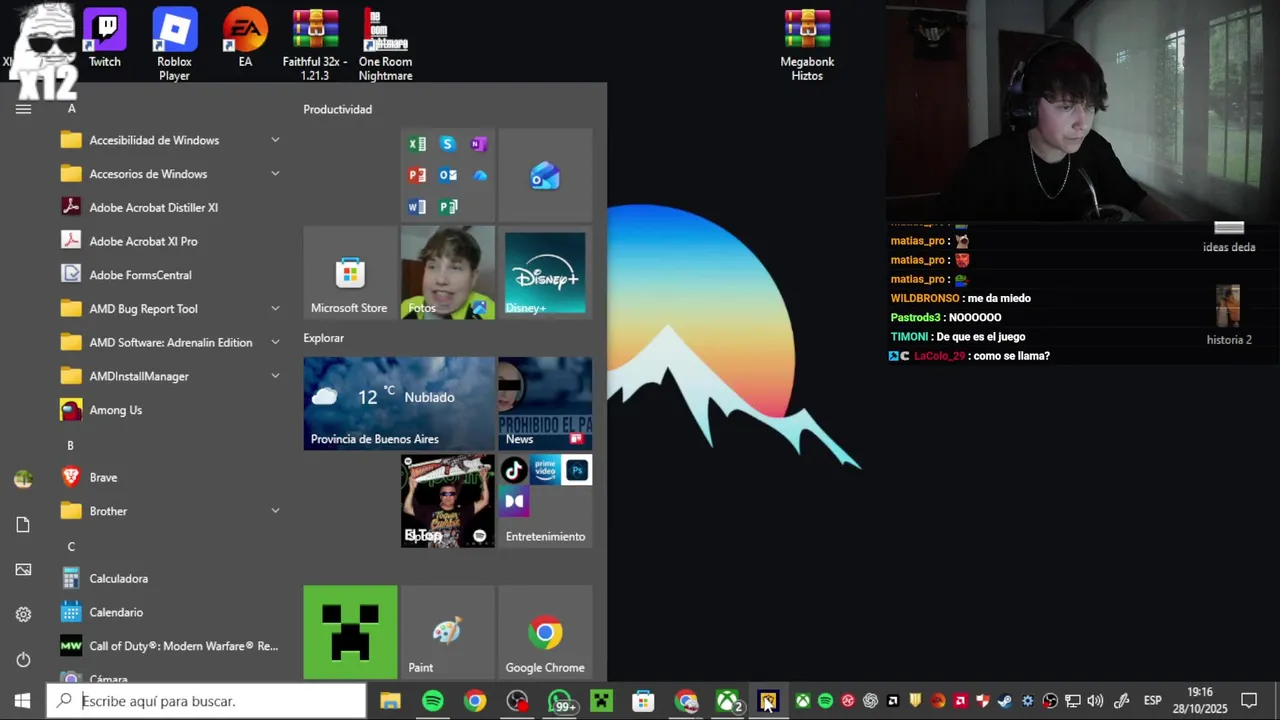Open Documents icon in the Start sidebar
The height and width of the screenshot is (720, 1280).
click(x=23, y=525)
